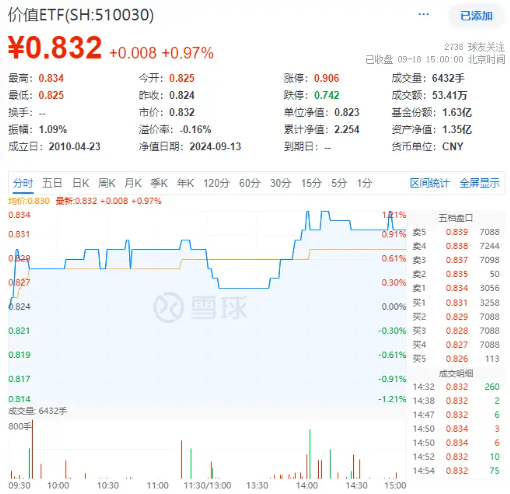Image resolution: width=510 pixels, height=494 pixels.
Task: Click the 价值ETF(SH:510030) title
Action: click(81, 15)
